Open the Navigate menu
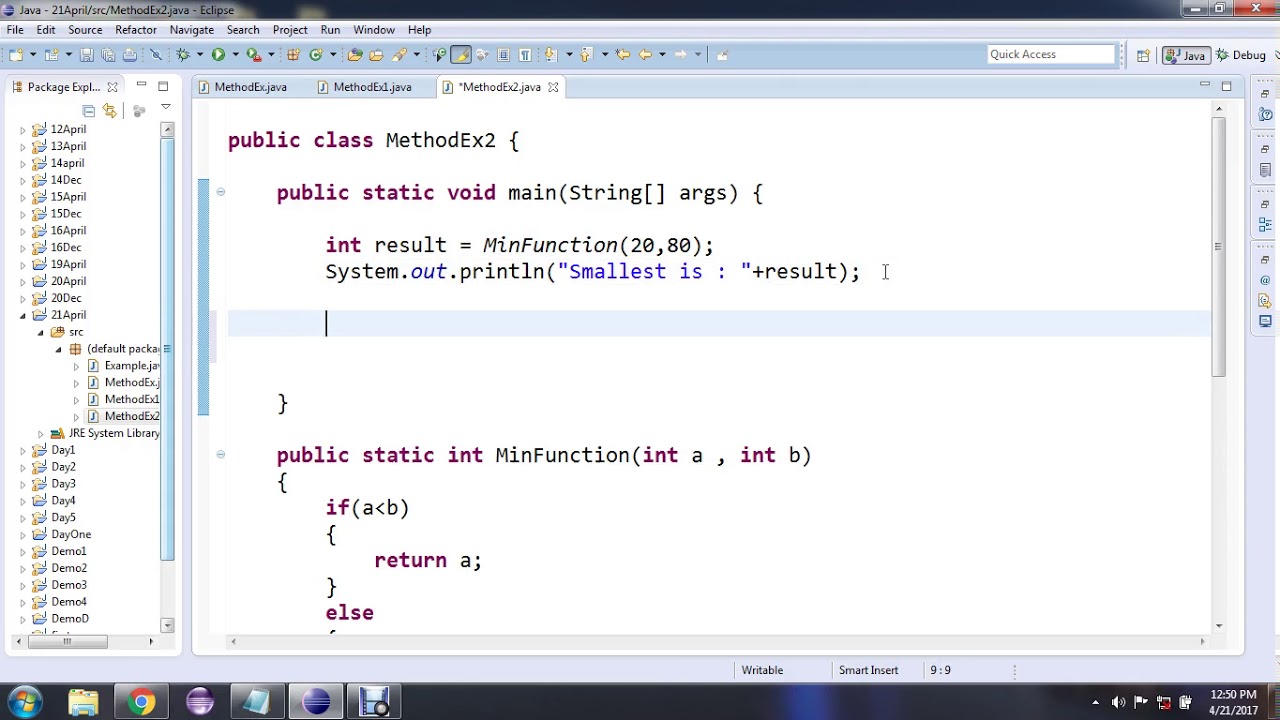This screenshot has width=1280, height=720. [x=192, y=30]
